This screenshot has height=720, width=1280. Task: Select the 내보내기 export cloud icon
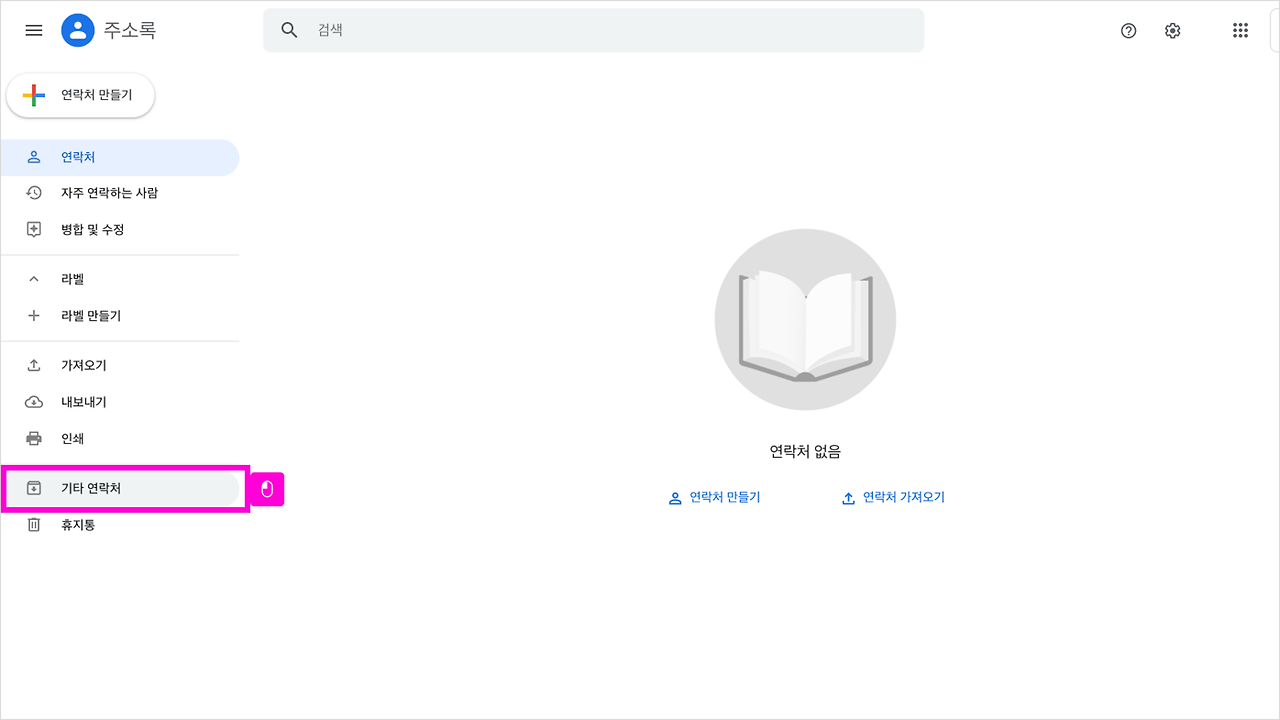pos(33,401)
